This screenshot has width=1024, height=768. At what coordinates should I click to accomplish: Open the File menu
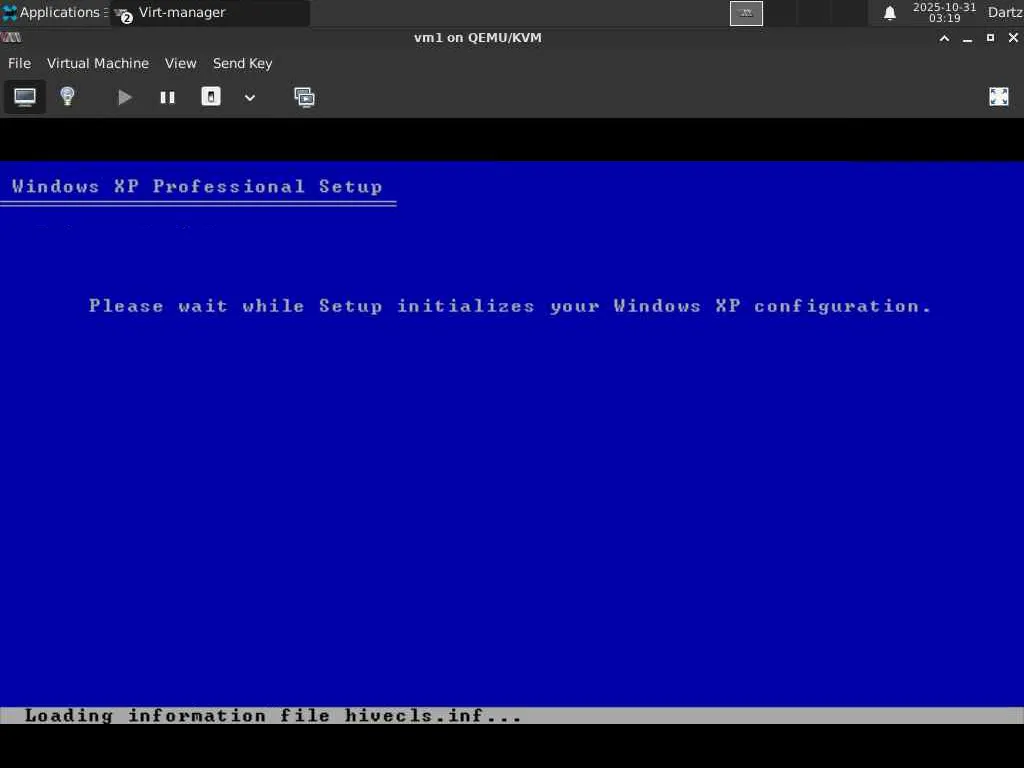[x=20, y=63]
